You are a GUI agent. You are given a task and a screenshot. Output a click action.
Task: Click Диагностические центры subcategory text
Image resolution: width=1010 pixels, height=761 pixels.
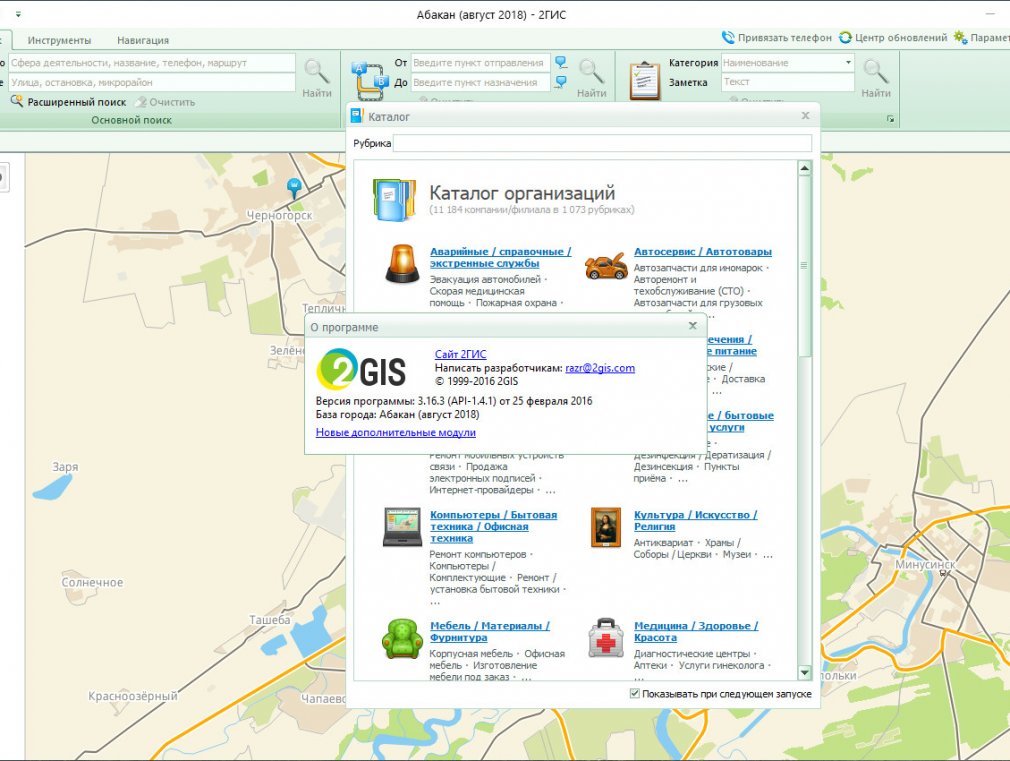[692, 653]
